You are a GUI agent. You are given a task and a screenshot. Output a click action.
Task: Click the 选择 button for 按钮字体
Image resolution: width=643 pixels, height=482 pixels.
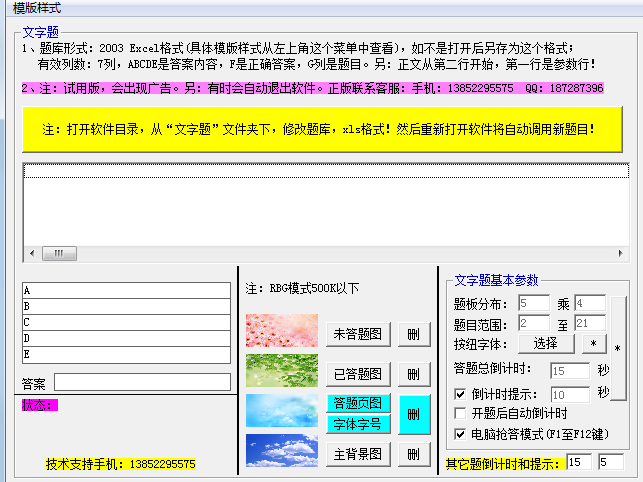coord(546,343)
